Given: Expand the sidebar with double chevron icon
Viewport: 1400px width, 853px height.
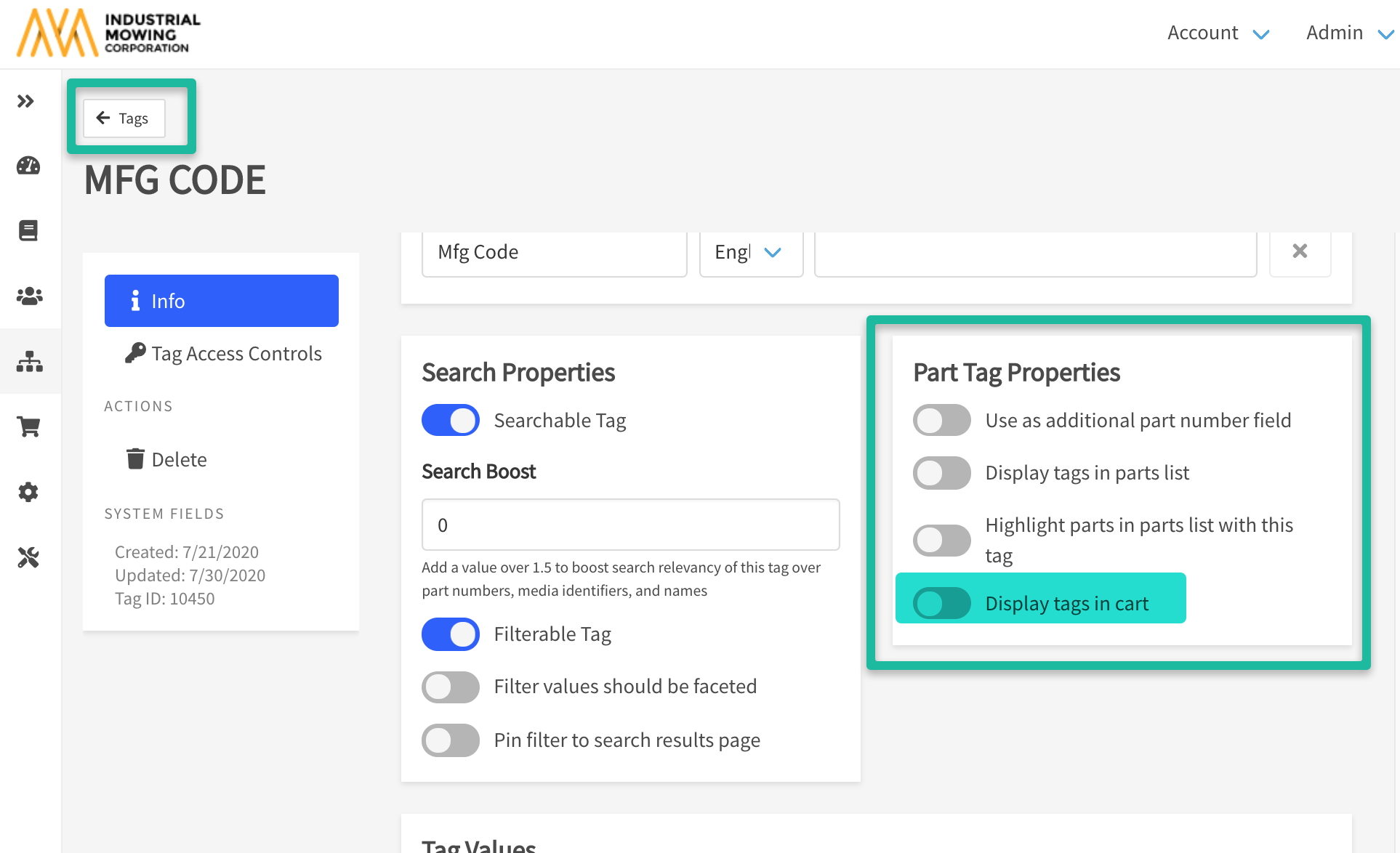Looking at the screenshot, I should (26, 101).
